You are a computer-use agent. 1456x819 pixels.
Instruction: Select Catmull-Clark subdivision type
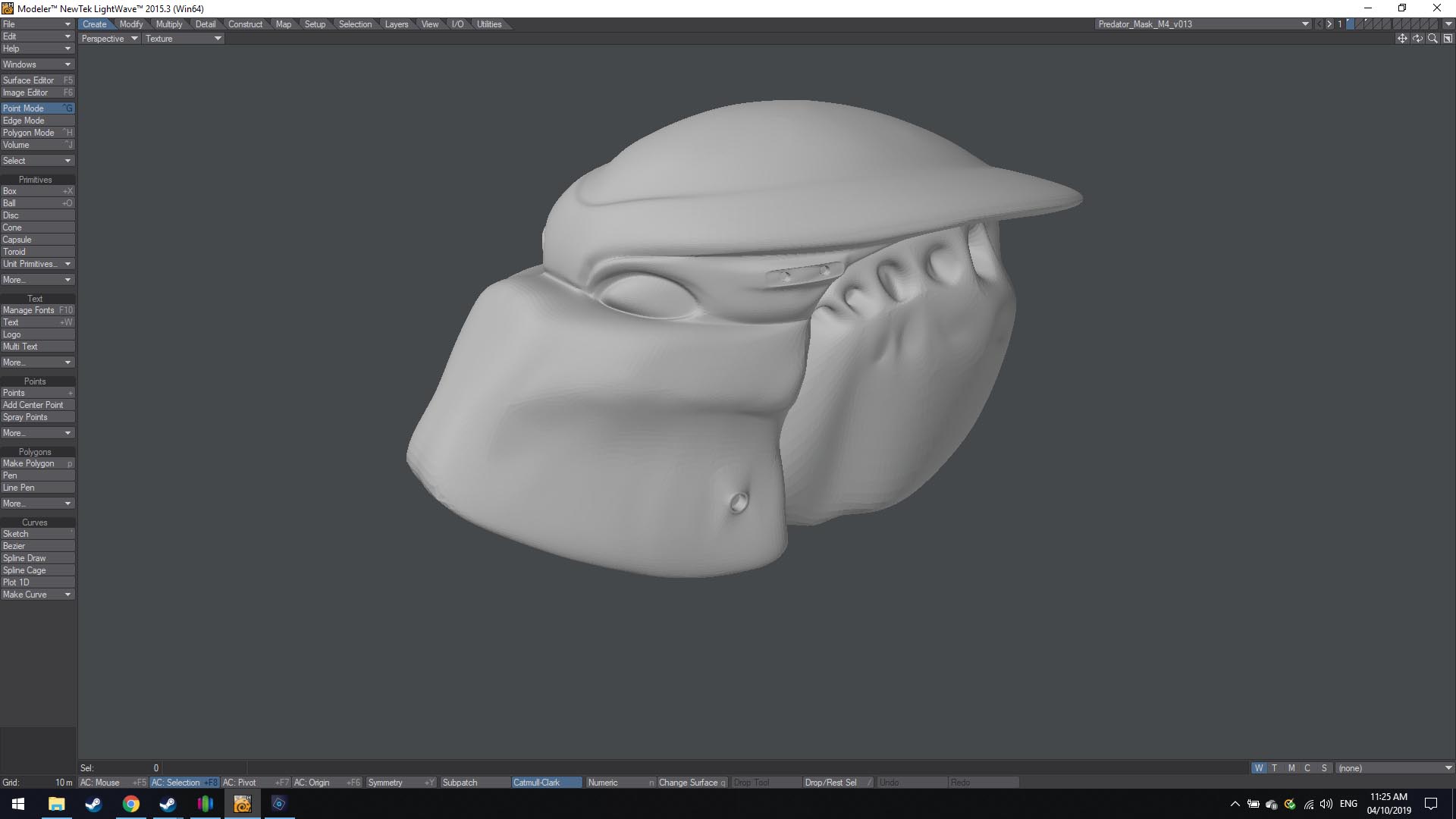pos(547,783)
